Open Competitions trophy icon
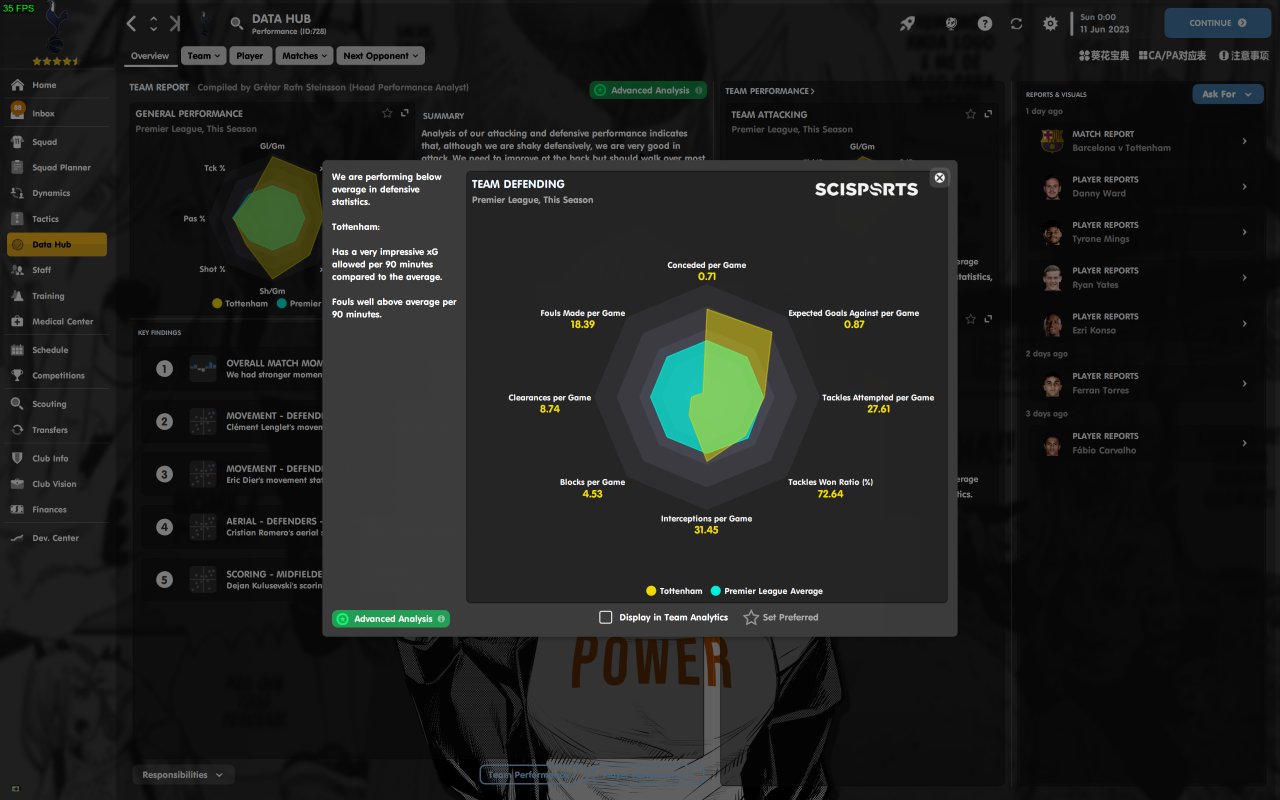This screenshot has width=1280, height=800. [17, 376]
